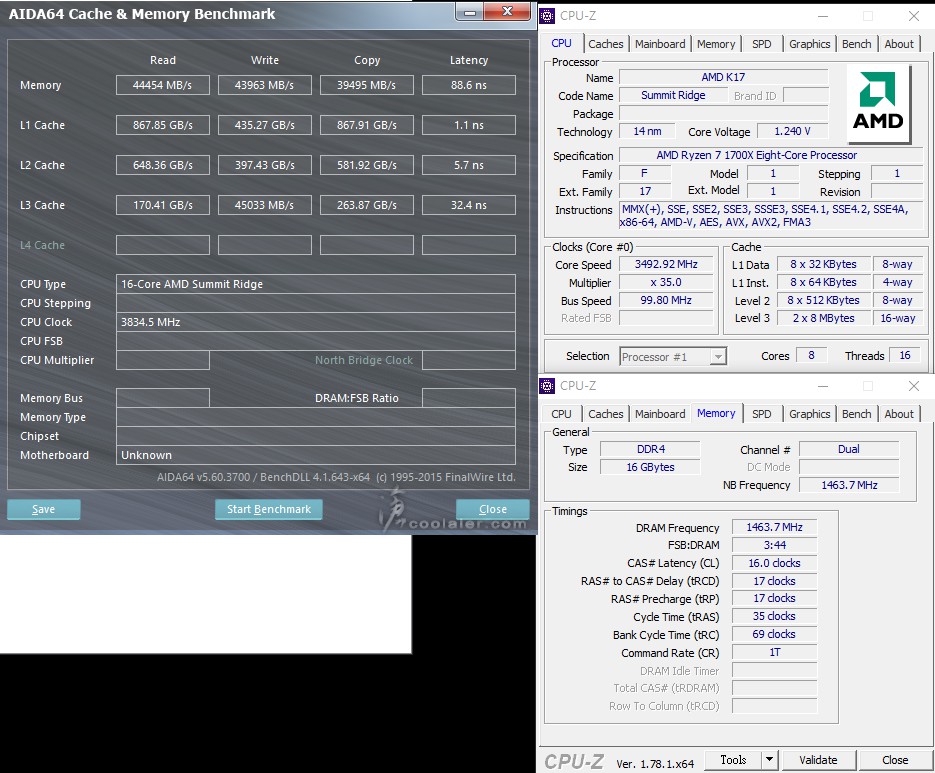The width and height of the screenshot is (935, 773).
Task: Click the Close button in lower CPU-Z
Action: [x=895, y=760]
